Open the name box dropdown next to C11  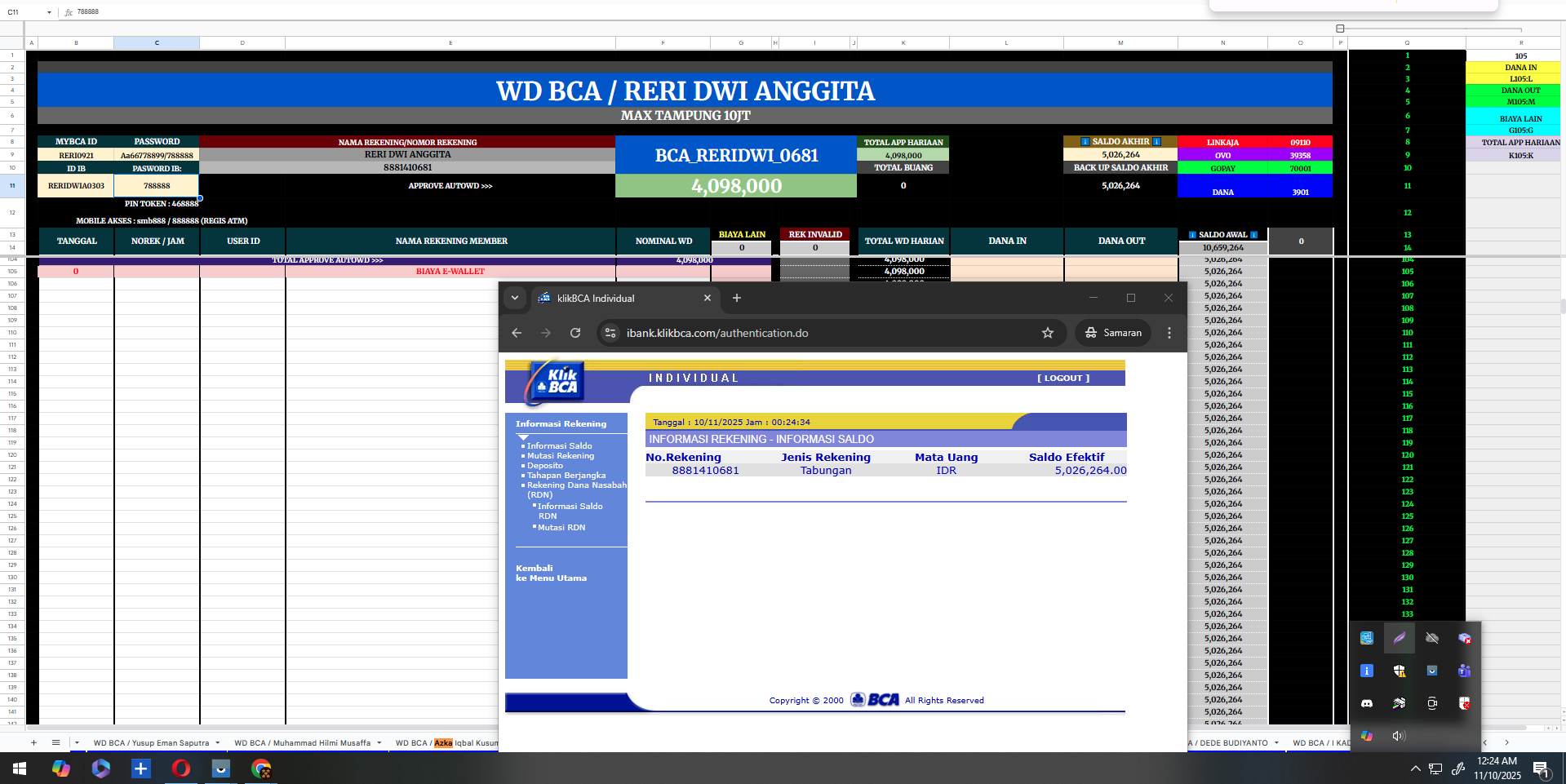pyautogui.click(x=49, y=12)
